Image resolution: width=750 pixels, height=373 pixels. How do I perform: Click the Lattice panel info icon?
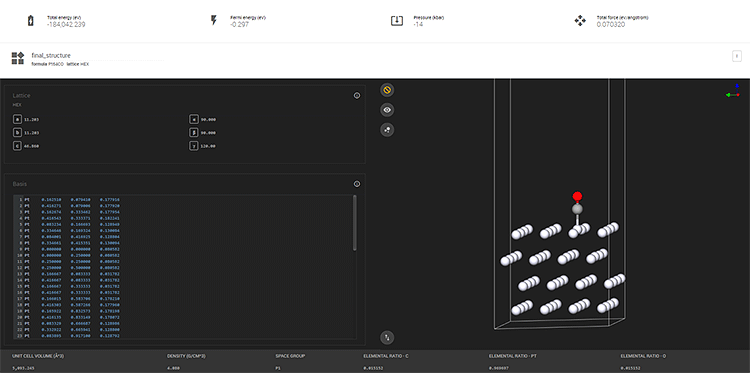click(356, 96)
